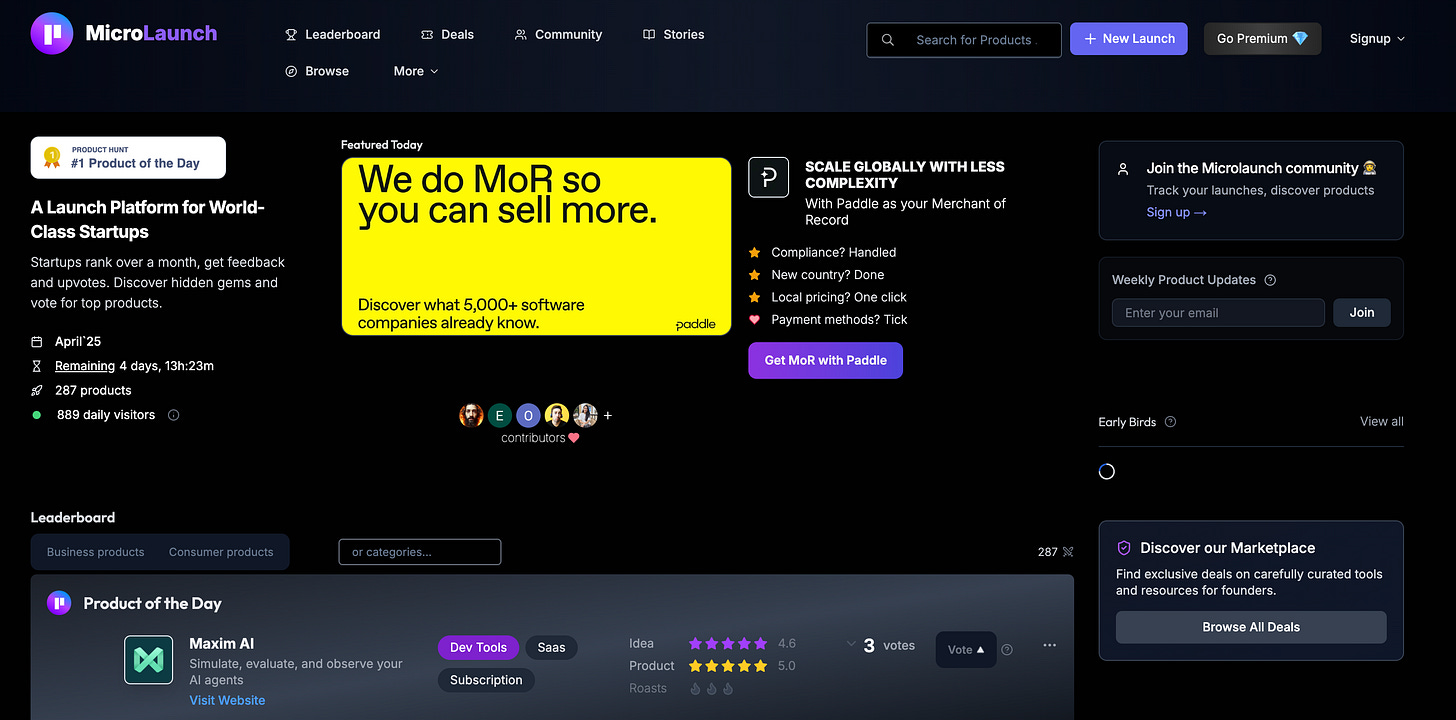
Task: Click the yellow Paddle featured banner
Action: [536, 246]
